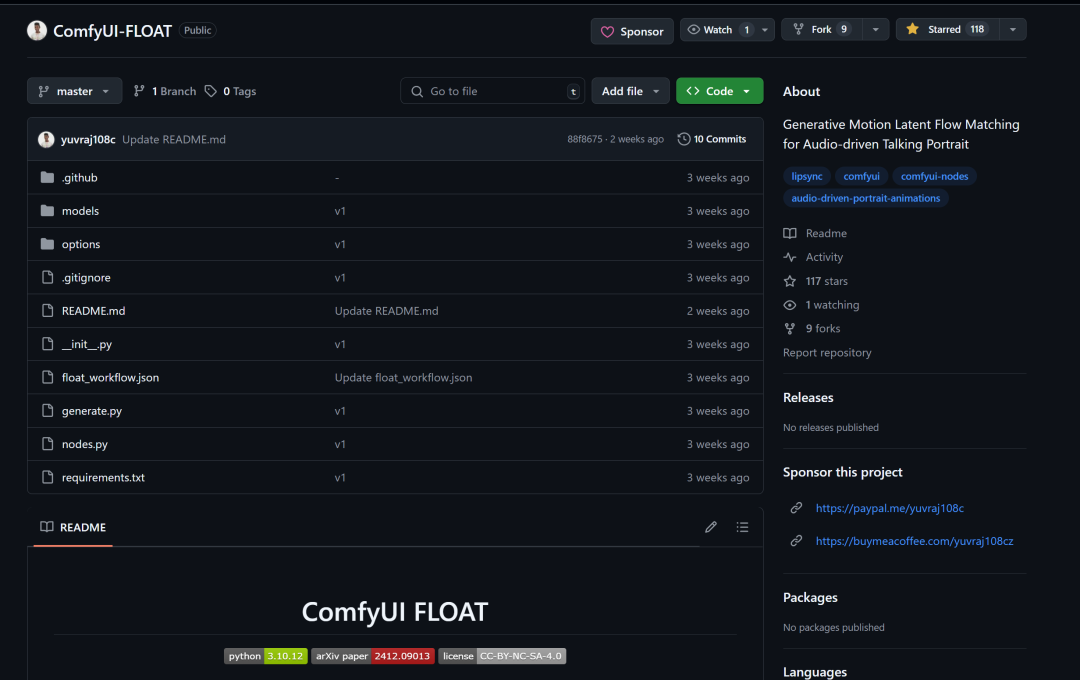Open the .gitignore file
The width and height of the screenshot is (1080, 680).
[x=86, y=278]
